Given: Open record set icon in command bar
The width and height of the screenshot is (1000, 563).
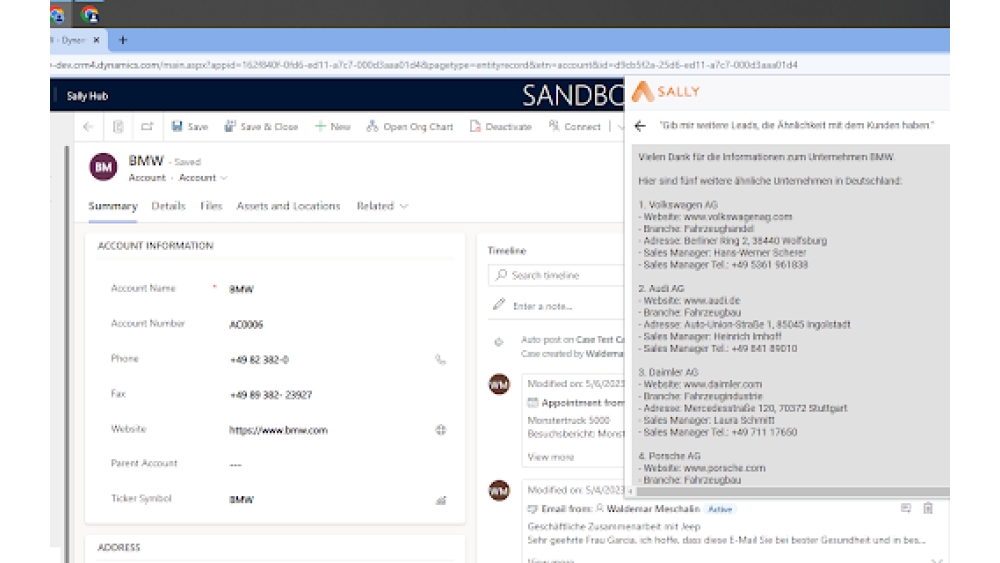Looking at the screenshot, I should 118,126.
